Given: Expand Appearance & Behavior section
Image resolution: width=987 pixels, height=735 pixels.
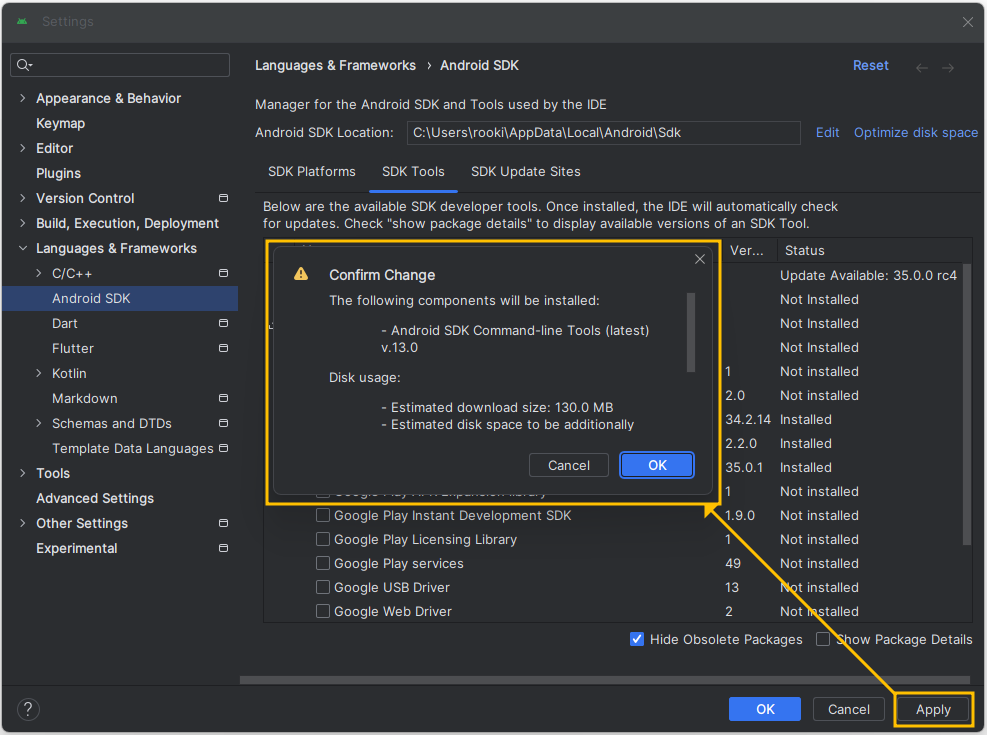Looking at the screenshot, I should [23, 98].
